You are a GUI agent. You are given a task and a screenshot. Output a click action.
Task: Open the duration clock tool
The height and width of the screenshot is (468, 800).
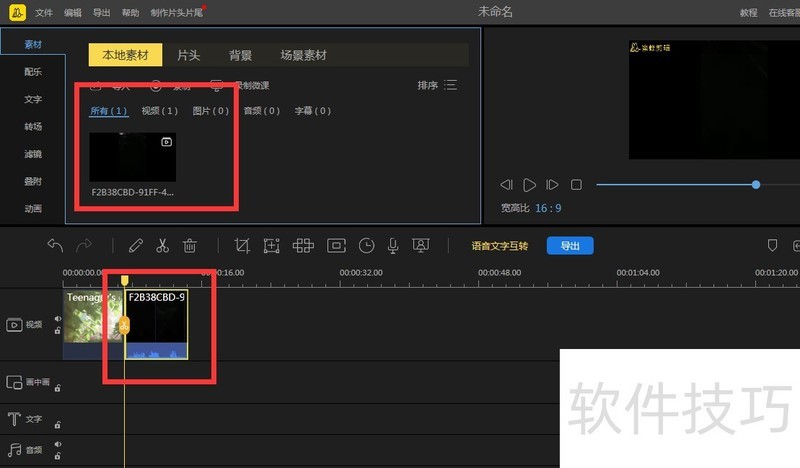click(x=367, y=245)
